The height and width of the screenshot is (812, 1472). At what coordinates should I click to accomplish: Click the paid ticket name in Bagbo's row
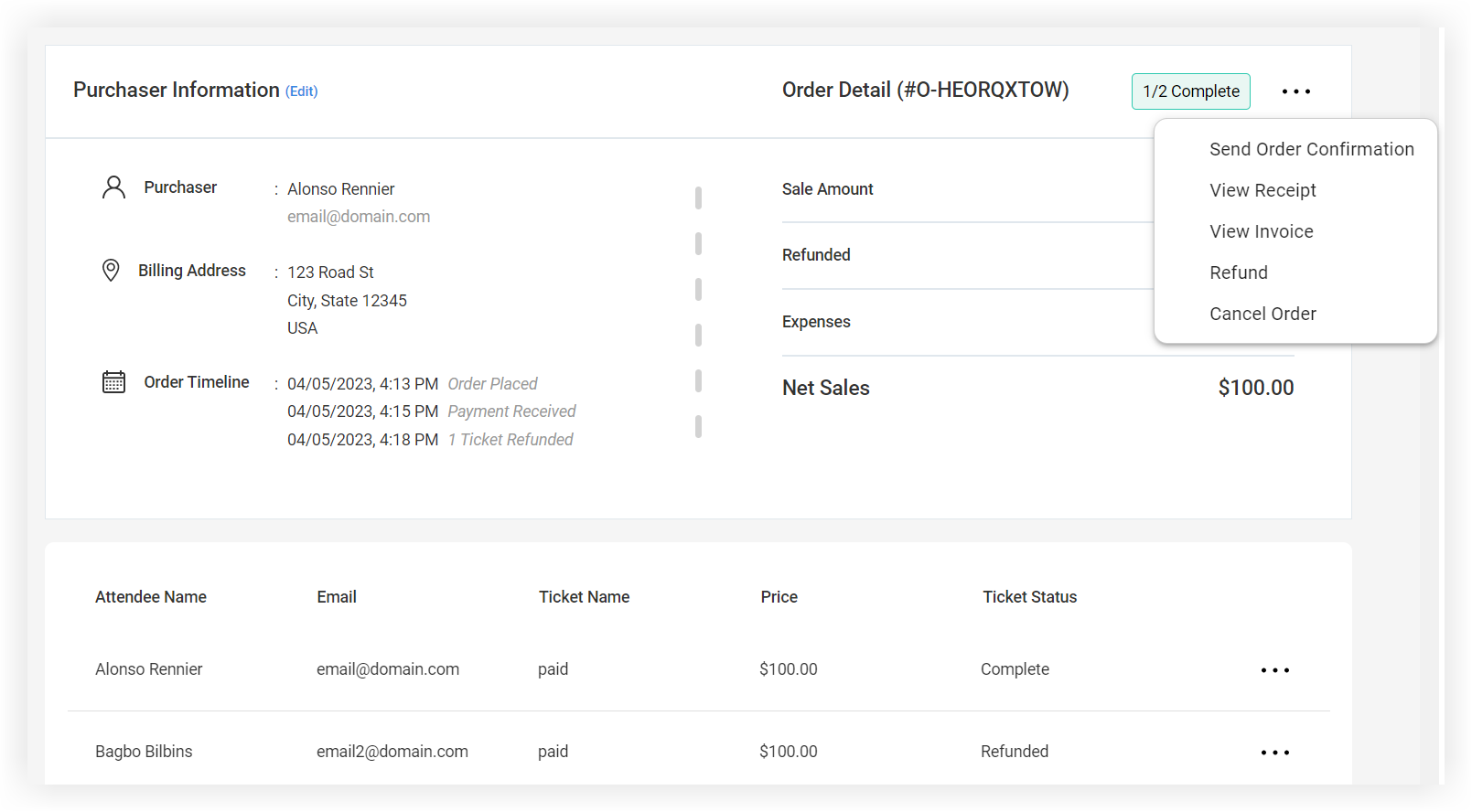point(553,752)
